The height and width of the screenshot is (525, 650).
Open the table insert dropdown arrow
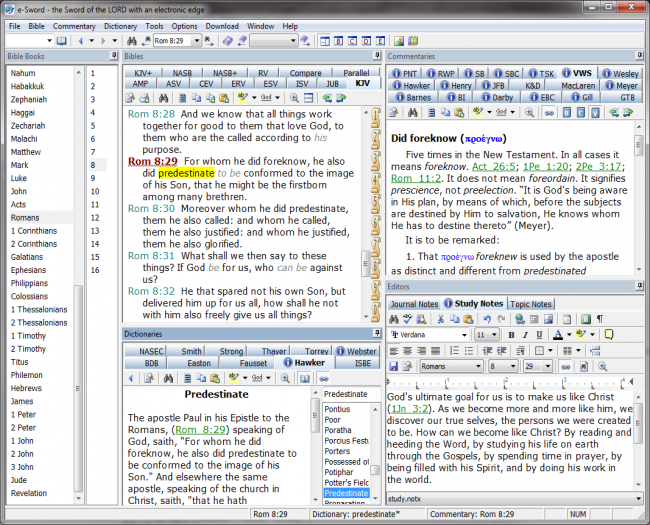(x=550, y=351)
